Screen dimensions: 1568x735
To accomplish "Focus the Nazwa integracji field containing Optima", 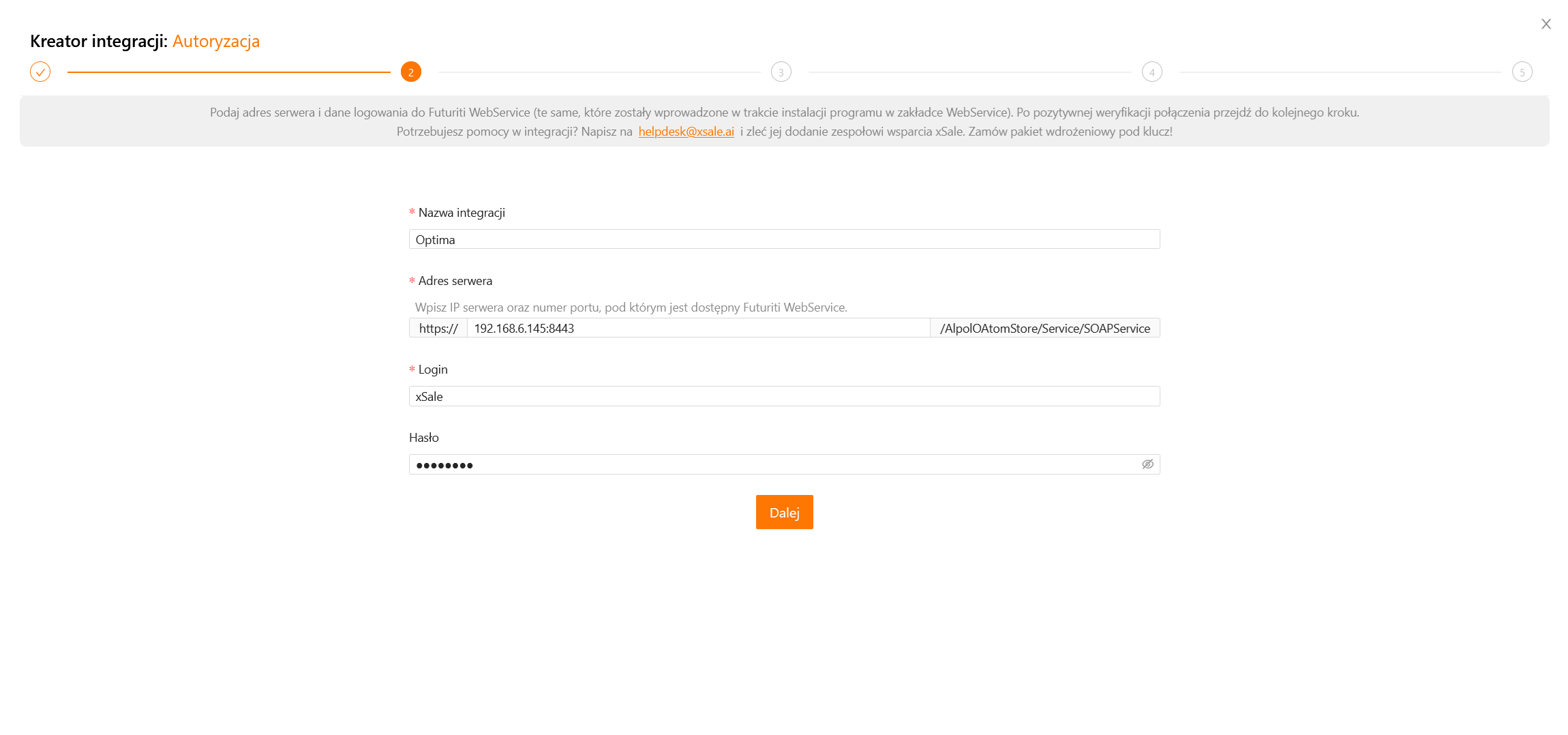I will [x=784, y=239].
